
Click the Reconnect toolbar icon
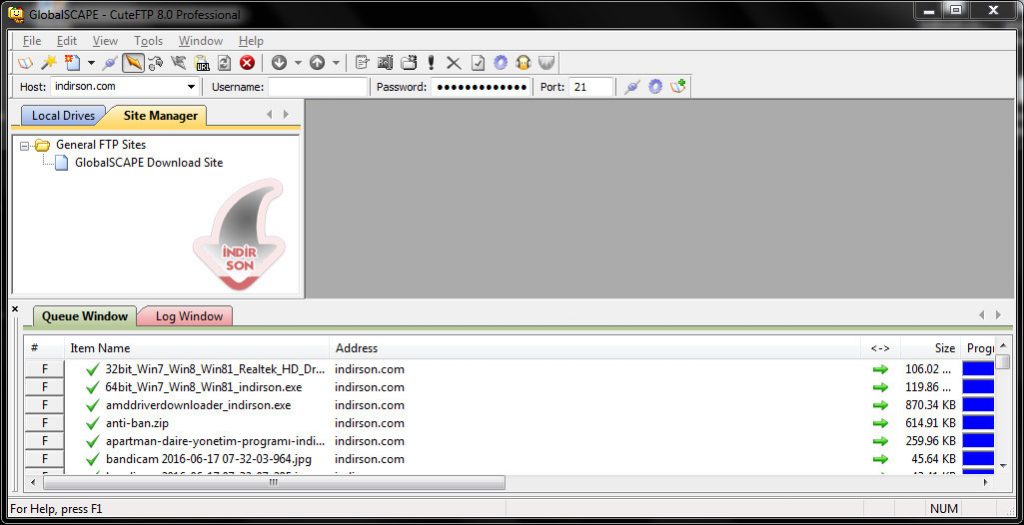(x=155, y=63)
